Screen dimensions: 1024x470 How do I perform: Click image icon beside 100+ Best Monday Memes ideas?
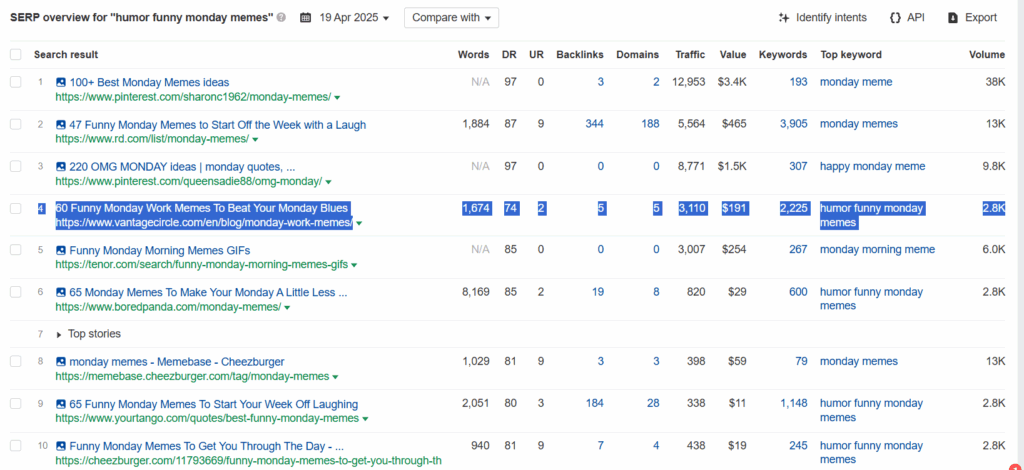pos(61,82)
